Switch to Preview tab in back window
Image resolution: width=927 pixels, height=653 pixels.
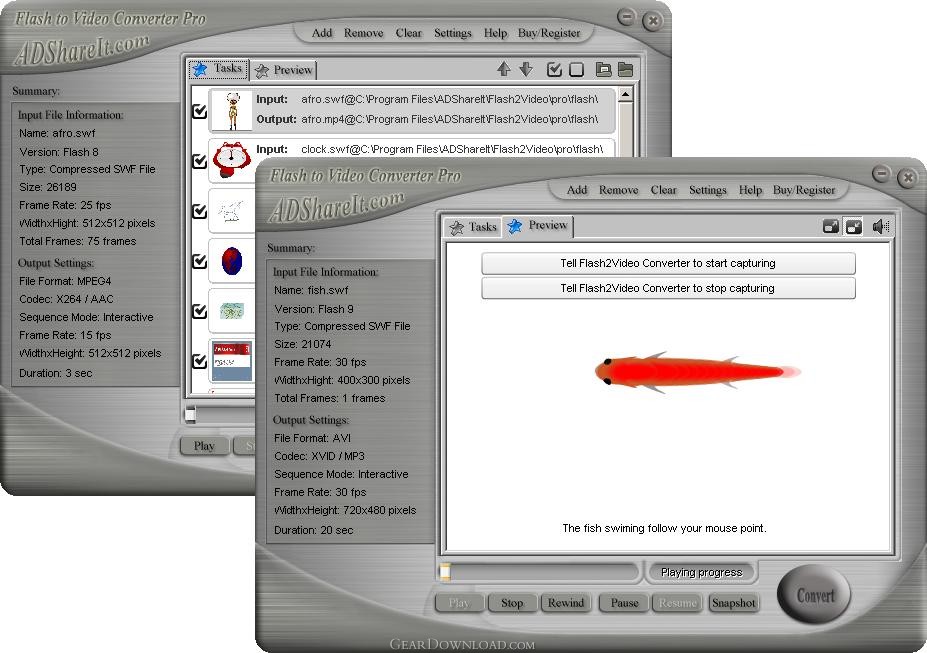pyautogui.click(x=284, y=70)
